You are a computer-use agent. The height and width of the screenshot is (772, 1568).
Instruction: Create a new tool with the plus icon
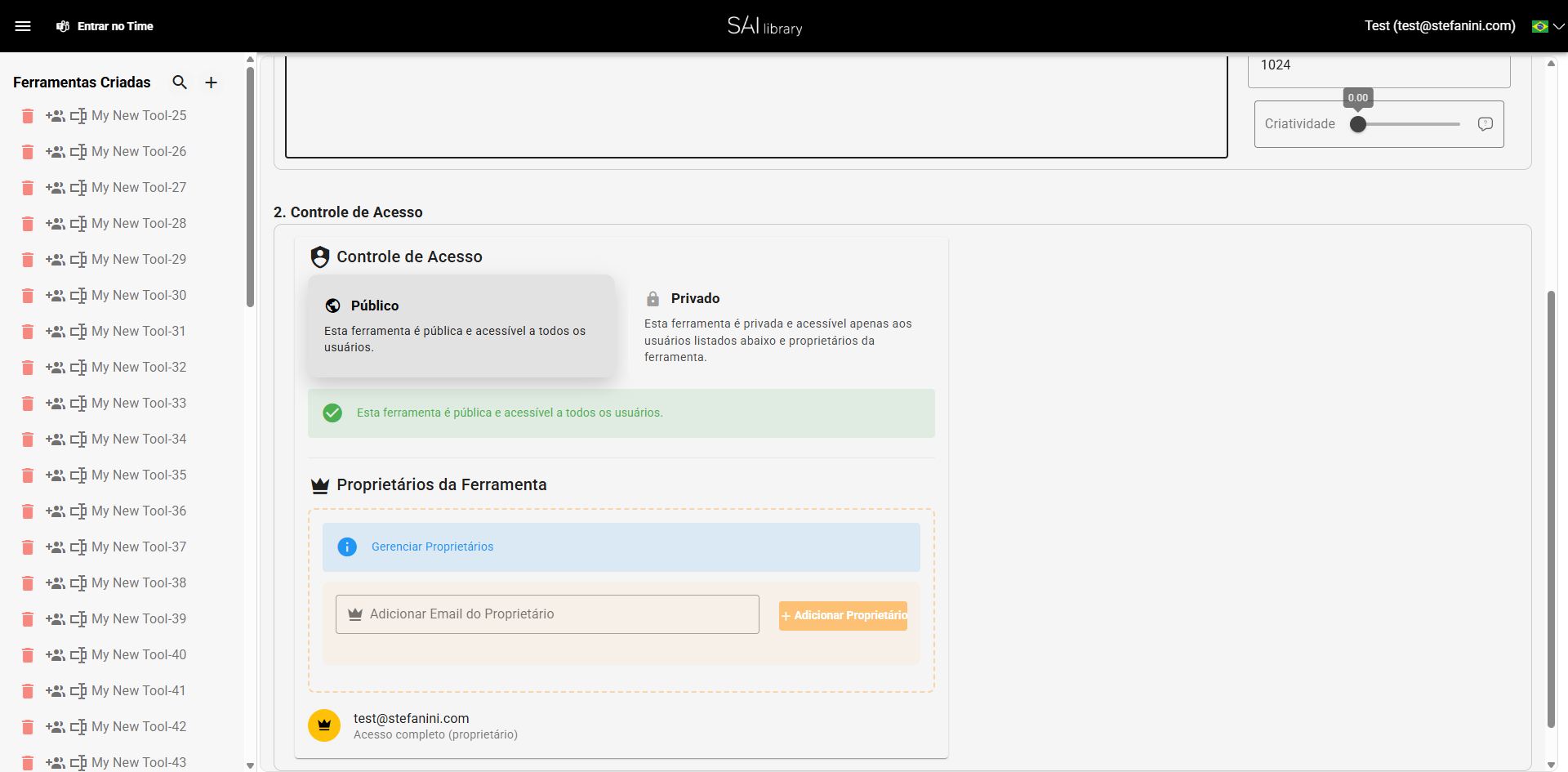tap(211, 83)
